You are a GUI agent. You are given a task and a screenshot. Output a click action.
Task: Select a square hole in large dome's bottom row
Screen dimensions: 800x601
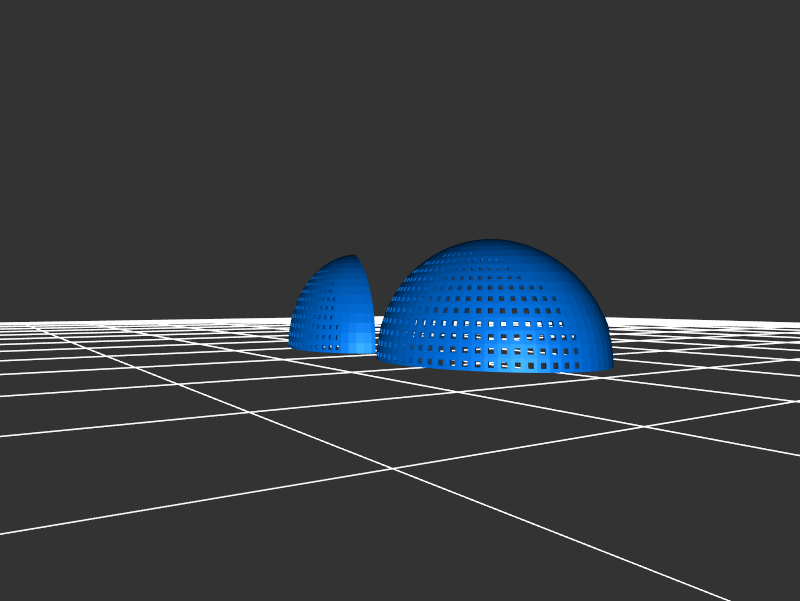500,365
